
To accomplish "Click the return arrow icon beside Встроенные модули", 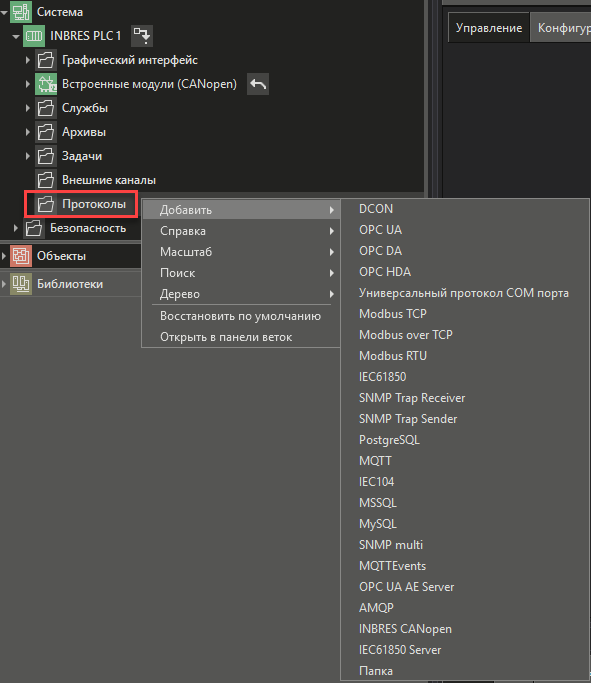I will coord(258,84).
